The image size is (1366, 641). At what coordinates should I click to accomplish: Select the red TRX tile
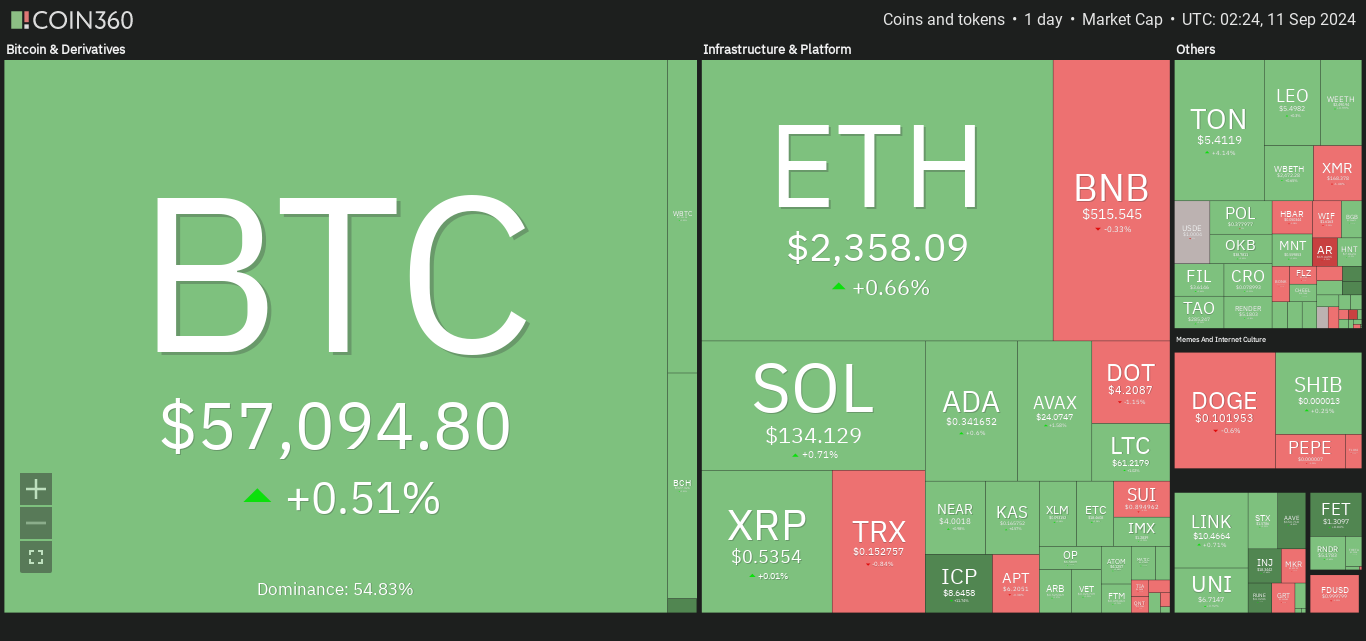coord(878,542)
